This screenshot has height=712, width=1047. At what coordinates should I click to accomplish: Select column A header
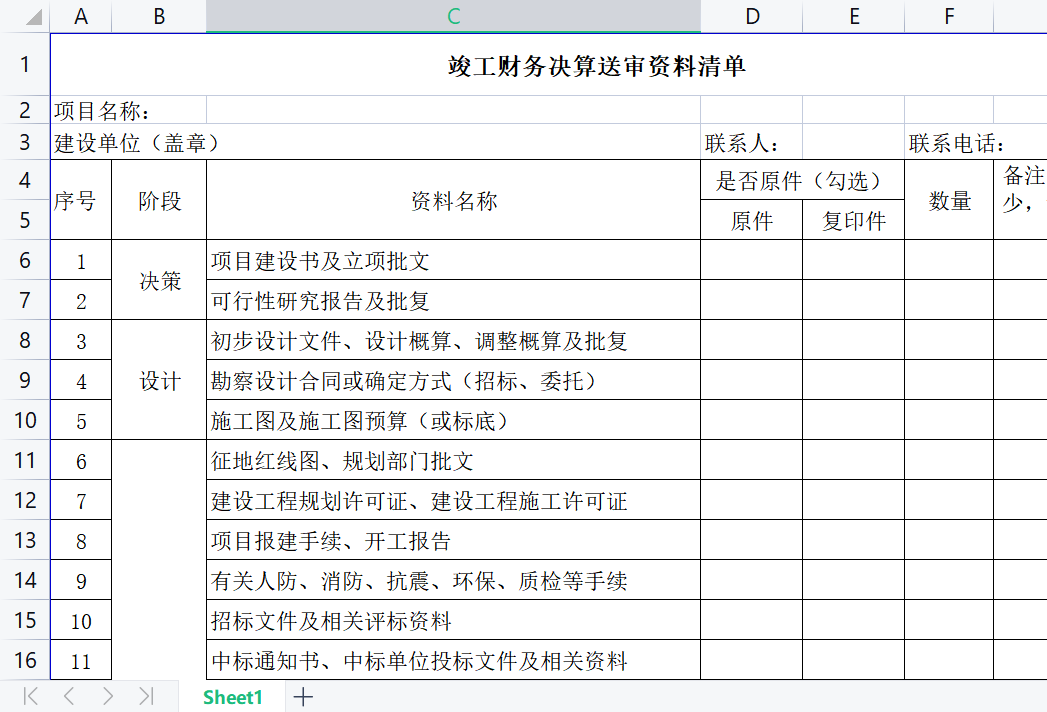click(81, 16)
